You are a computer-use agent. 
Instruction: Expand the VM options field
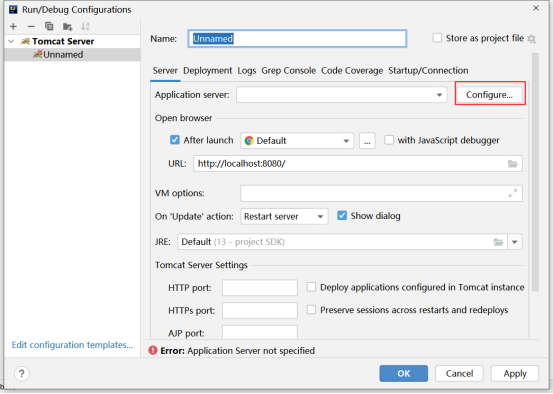tap(512, 193)
